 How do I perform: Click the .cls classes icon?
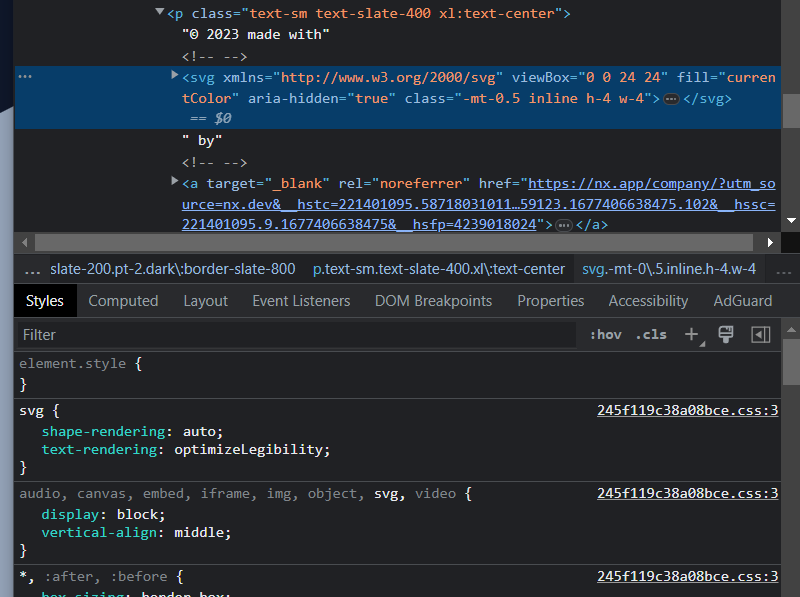click(650, 334)
